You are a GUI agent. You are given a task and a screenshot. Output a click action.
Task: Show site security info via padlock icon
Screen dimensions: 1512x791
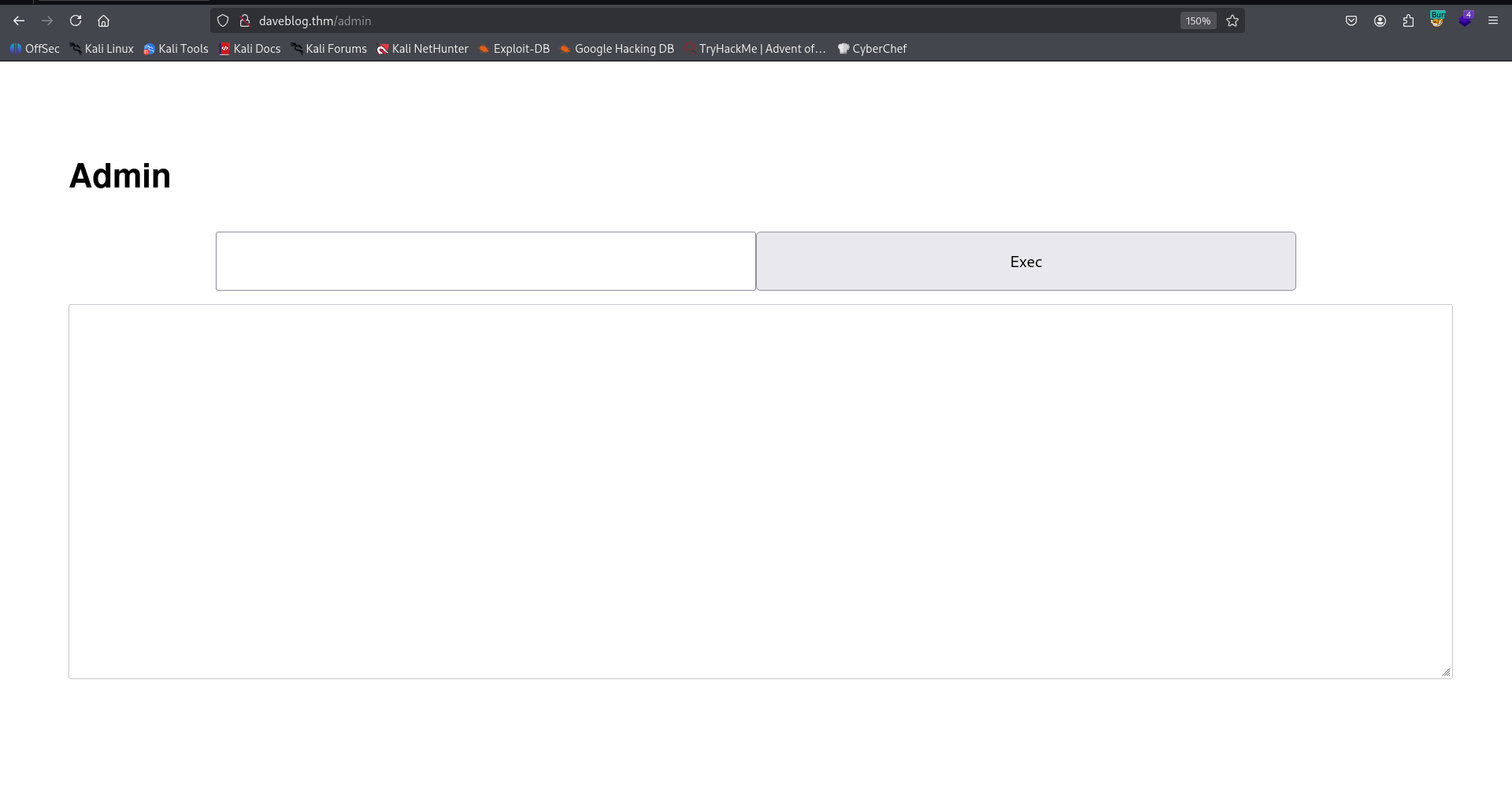pos(245,21)
